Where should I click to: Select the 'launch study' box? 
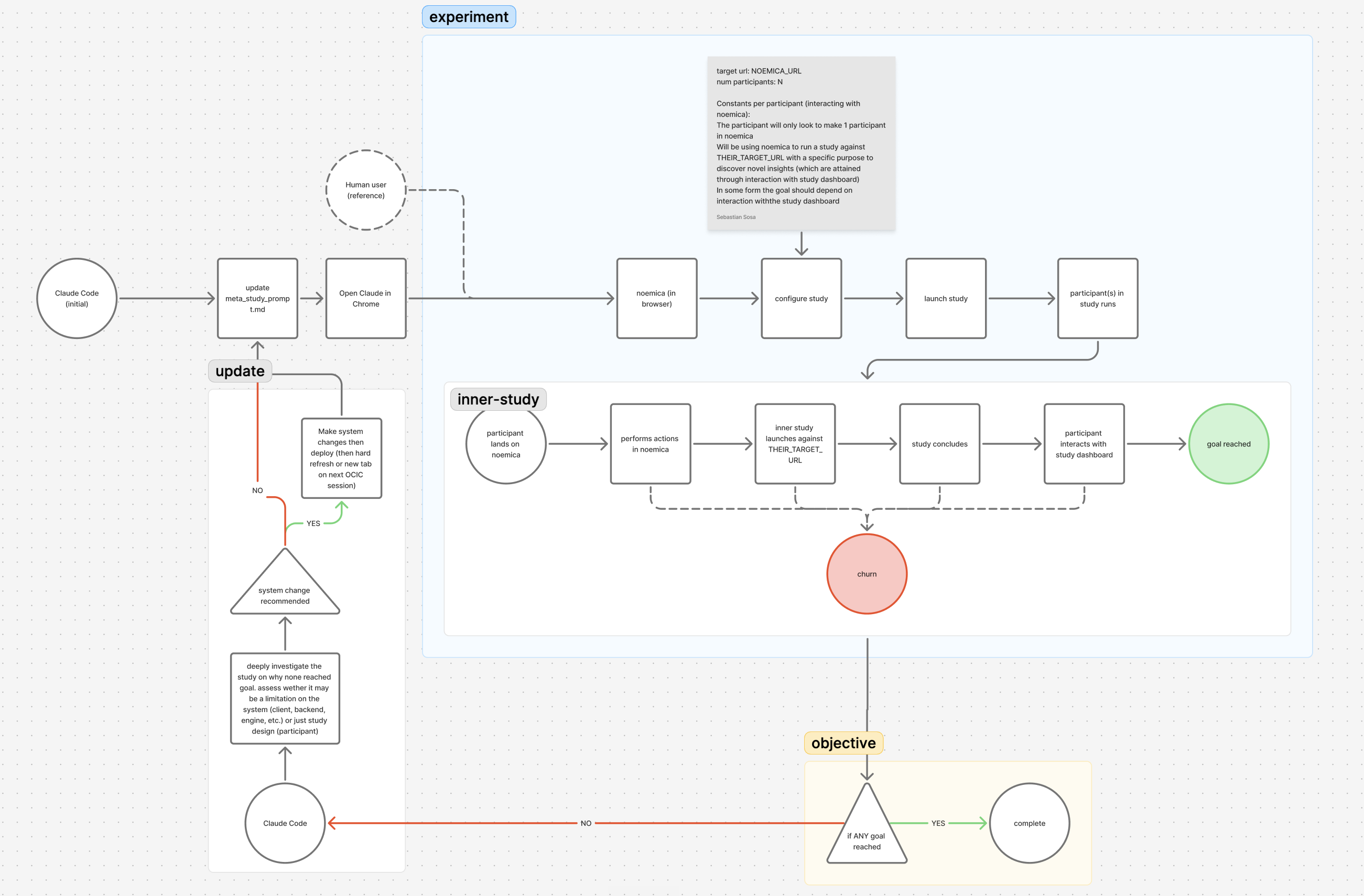pyautogui.click(x=946, y=299)
